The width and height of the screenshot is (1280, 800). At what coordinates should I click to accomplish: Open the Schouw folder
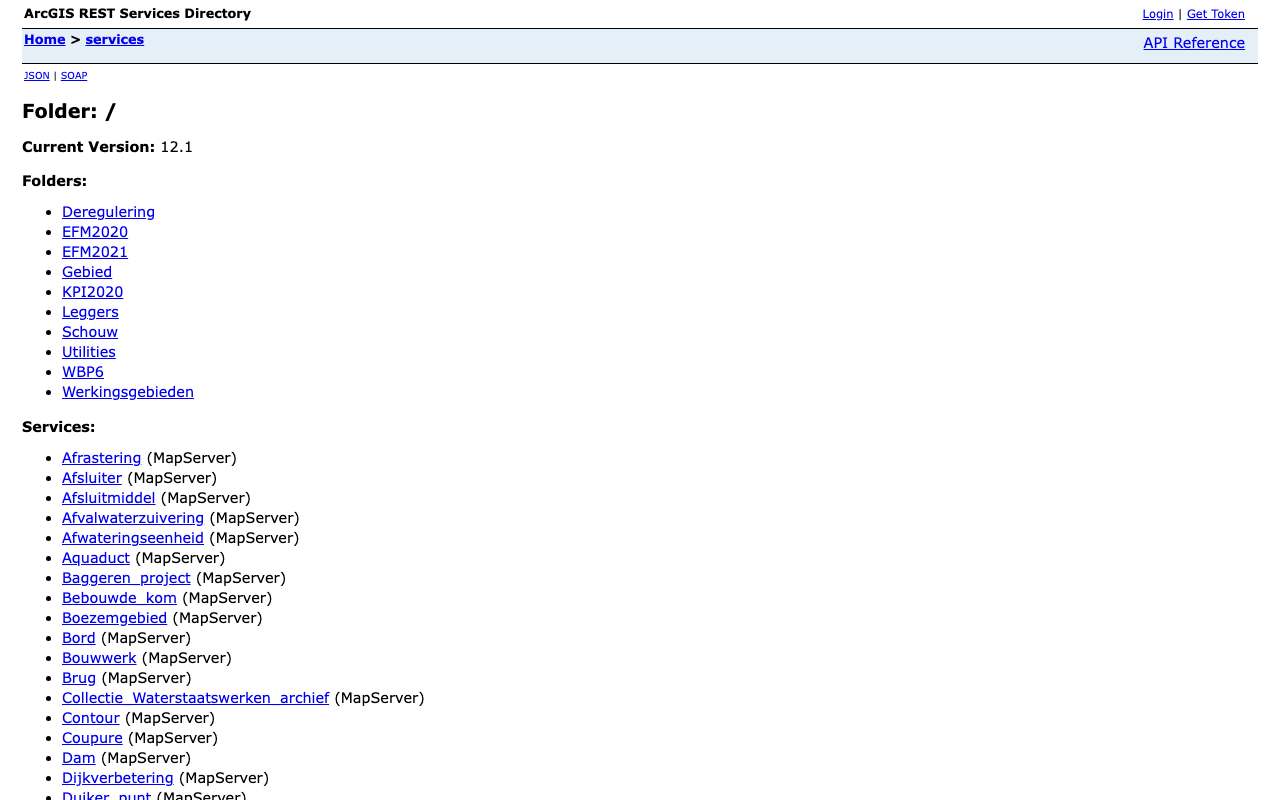coord(90,332)
